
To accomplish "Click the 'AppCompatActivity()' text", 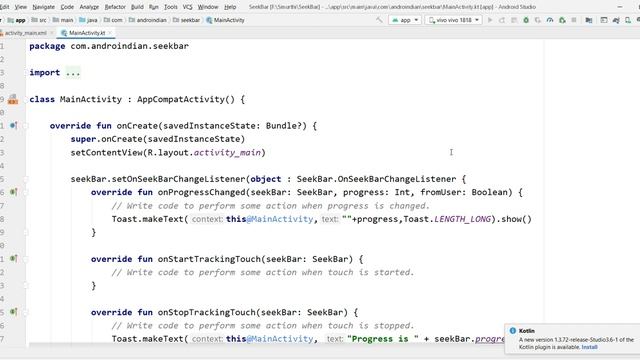I will pyautogui.click(x=186, y=100).
